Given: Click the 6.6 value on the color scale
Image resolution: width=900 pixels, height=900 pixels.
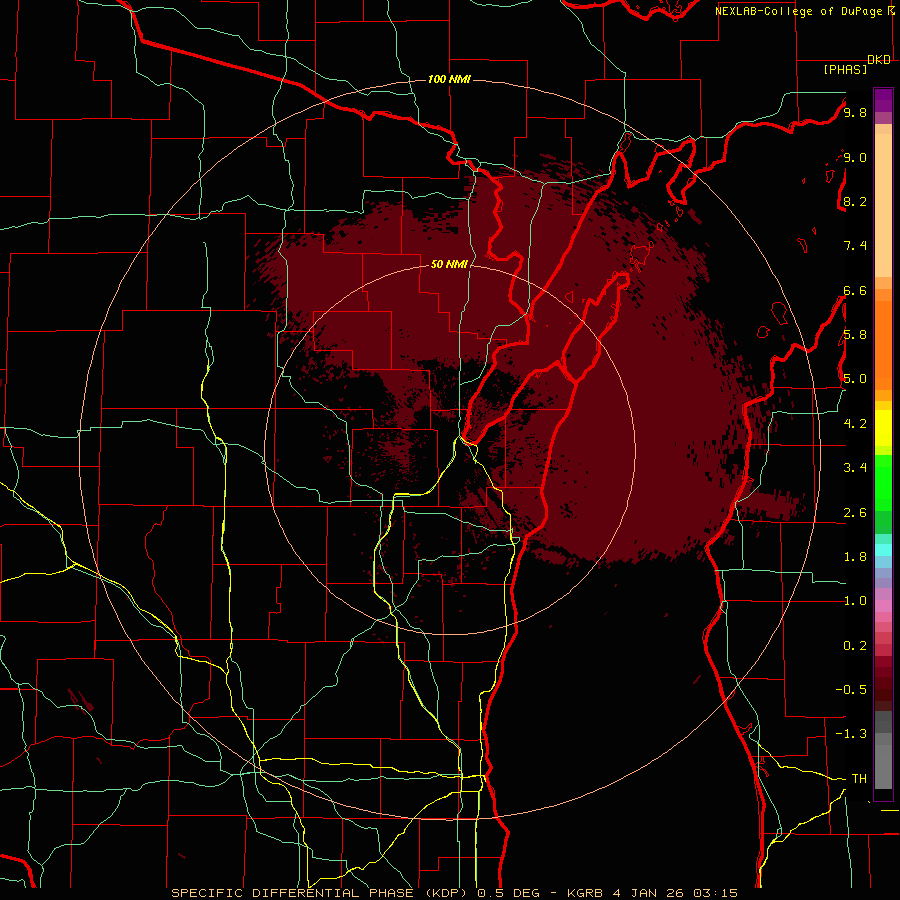Looking at the screenshot, I should (855, 290).
